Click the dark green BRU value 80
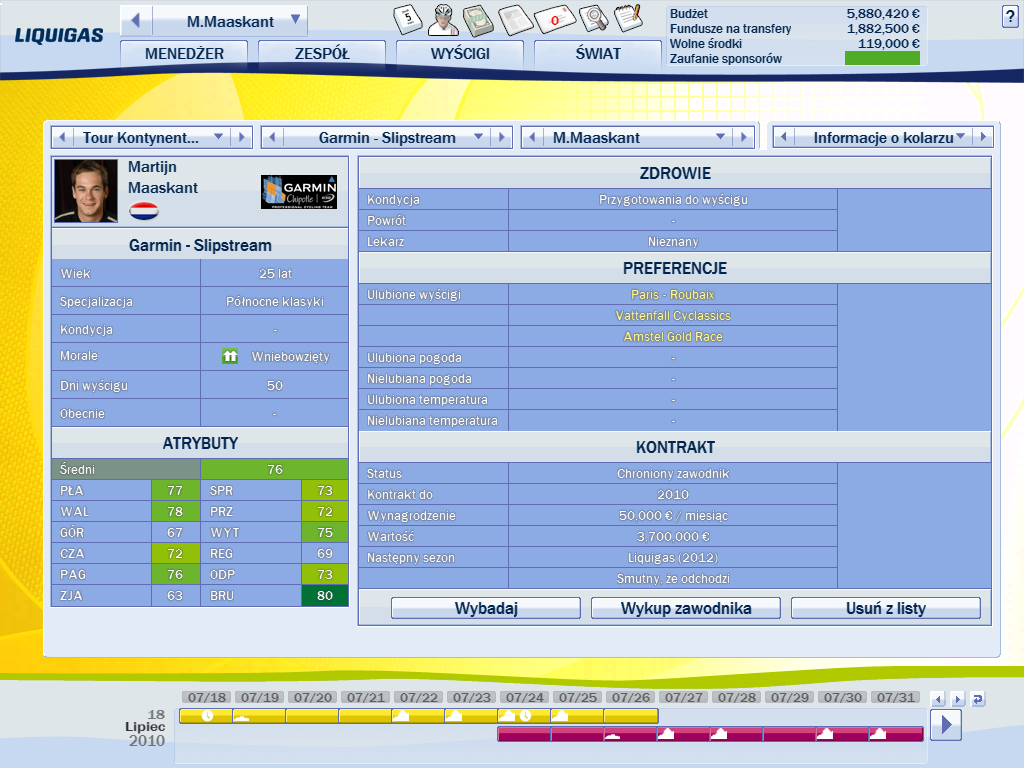Viewport: 1024px width, 768px height. (325, 596)
